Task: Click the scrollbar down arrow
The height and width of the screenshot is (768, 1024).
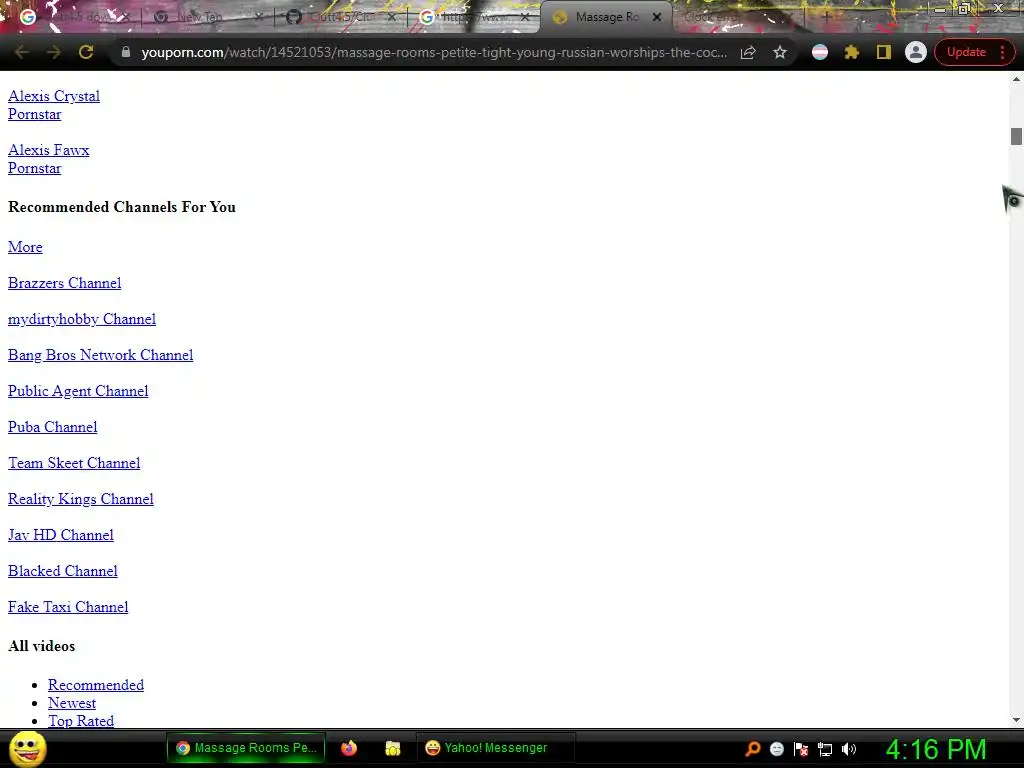Action: (1016, 720)
